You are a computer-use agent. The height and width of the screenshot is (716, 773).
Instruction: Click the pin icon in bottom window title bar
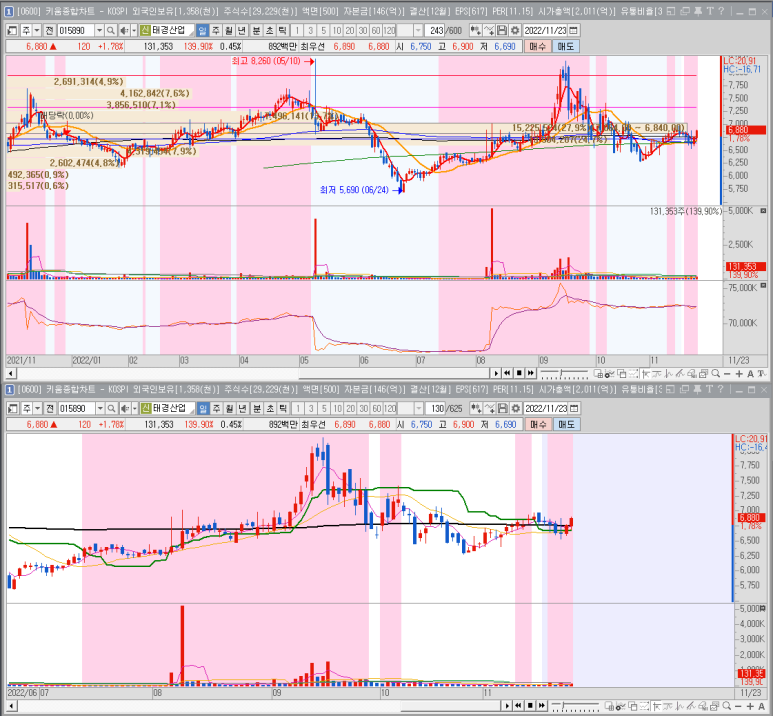click(x=697, y=389)
